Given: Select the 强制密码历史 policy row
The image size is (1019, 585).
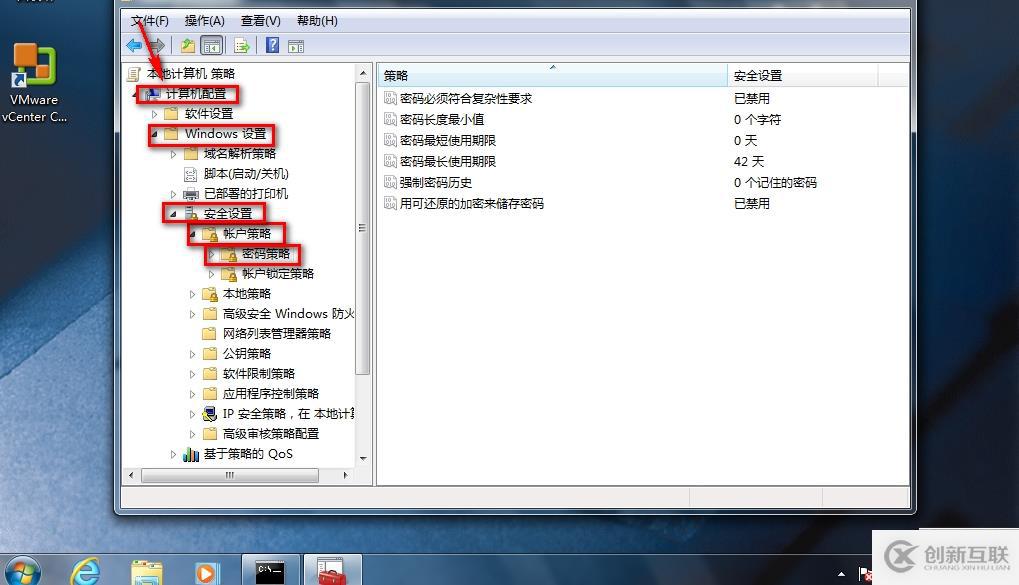Looking at the screenshot, I should pos(643,182).
